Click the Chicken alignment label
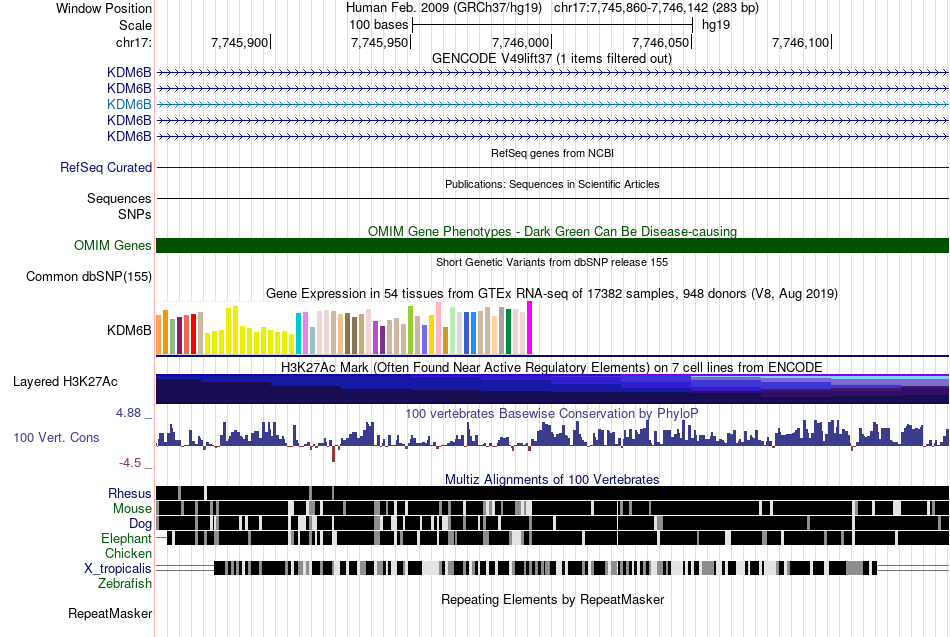Image resolution: width=950 pixels, height=637 pixels. 128,553
